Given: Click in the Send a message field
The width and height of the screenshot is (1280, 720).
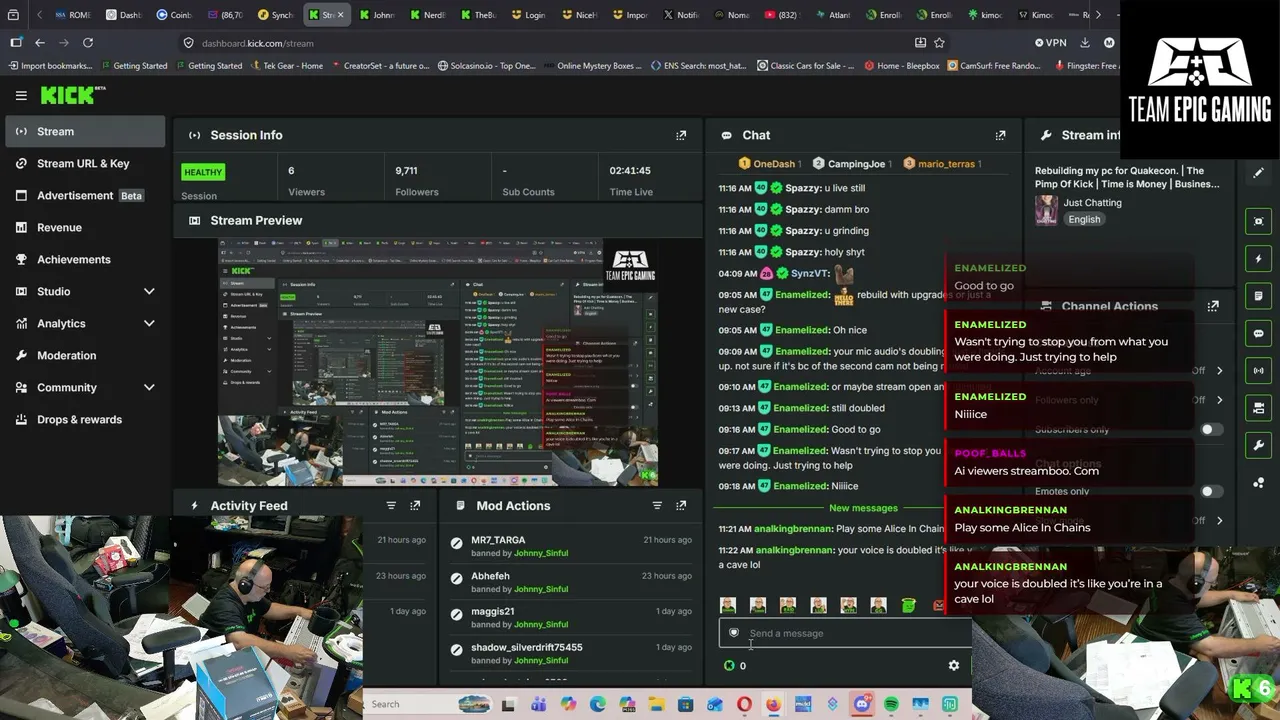Looking at the screenshot, I should click(x=845, y=633).
